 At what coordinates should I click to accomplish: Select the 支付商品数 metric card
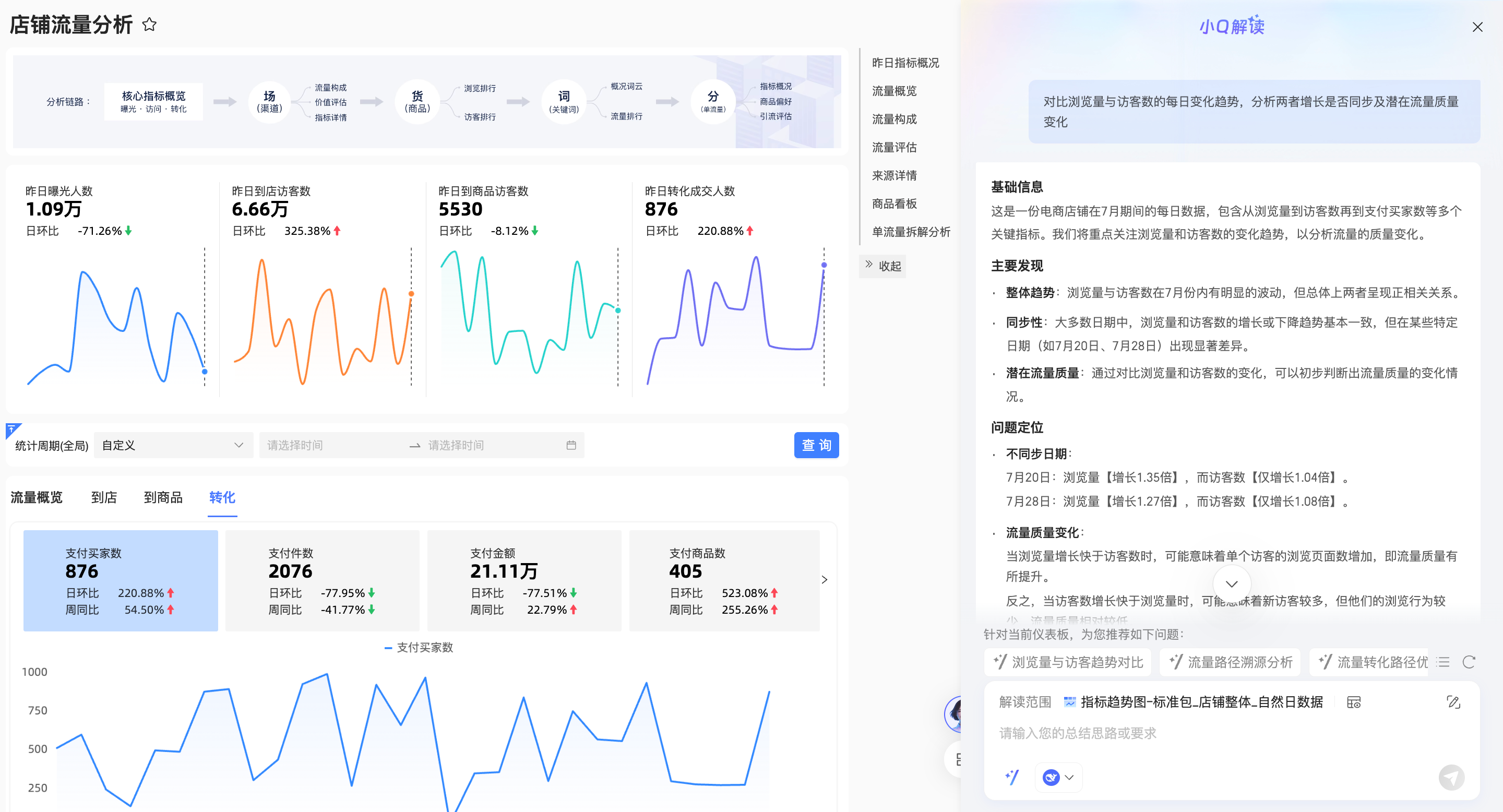(x=724, y=580)
